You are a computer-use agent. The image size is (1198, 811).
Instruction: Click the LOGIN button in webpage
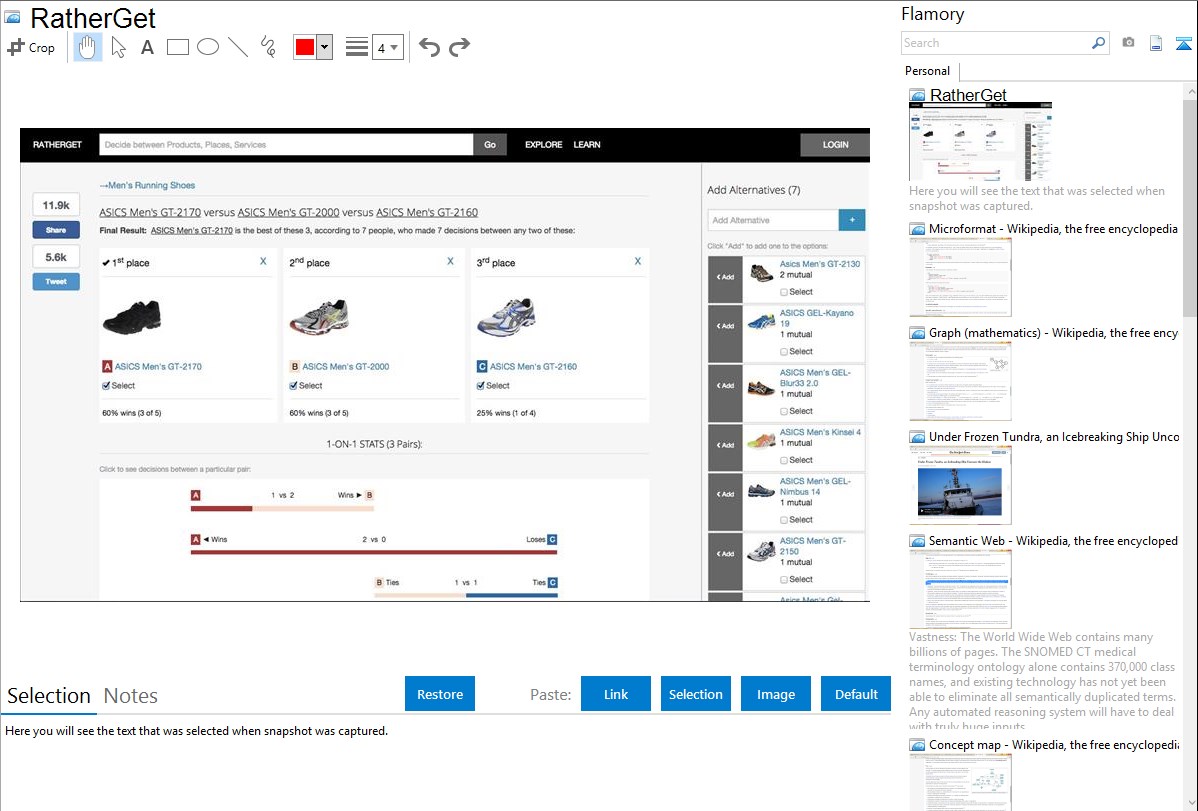pos(834,144)
